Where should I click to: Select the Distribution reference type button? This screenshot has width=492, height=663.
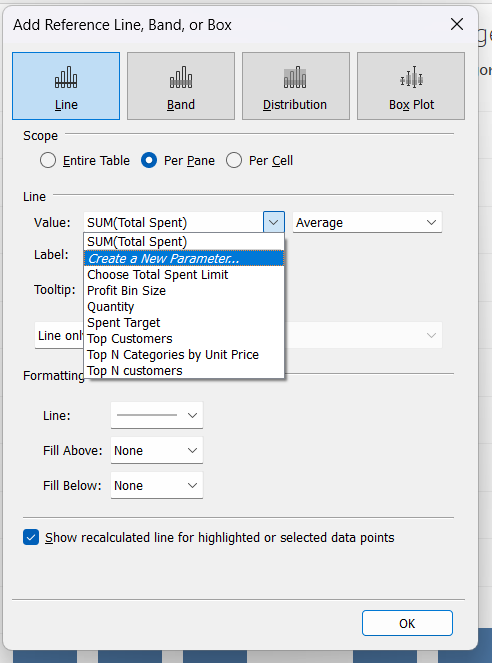tap(296, 86)
